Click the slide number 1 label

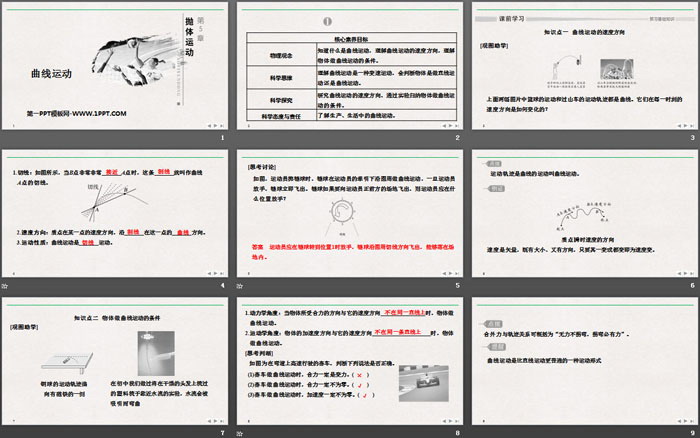click(222, 138)
